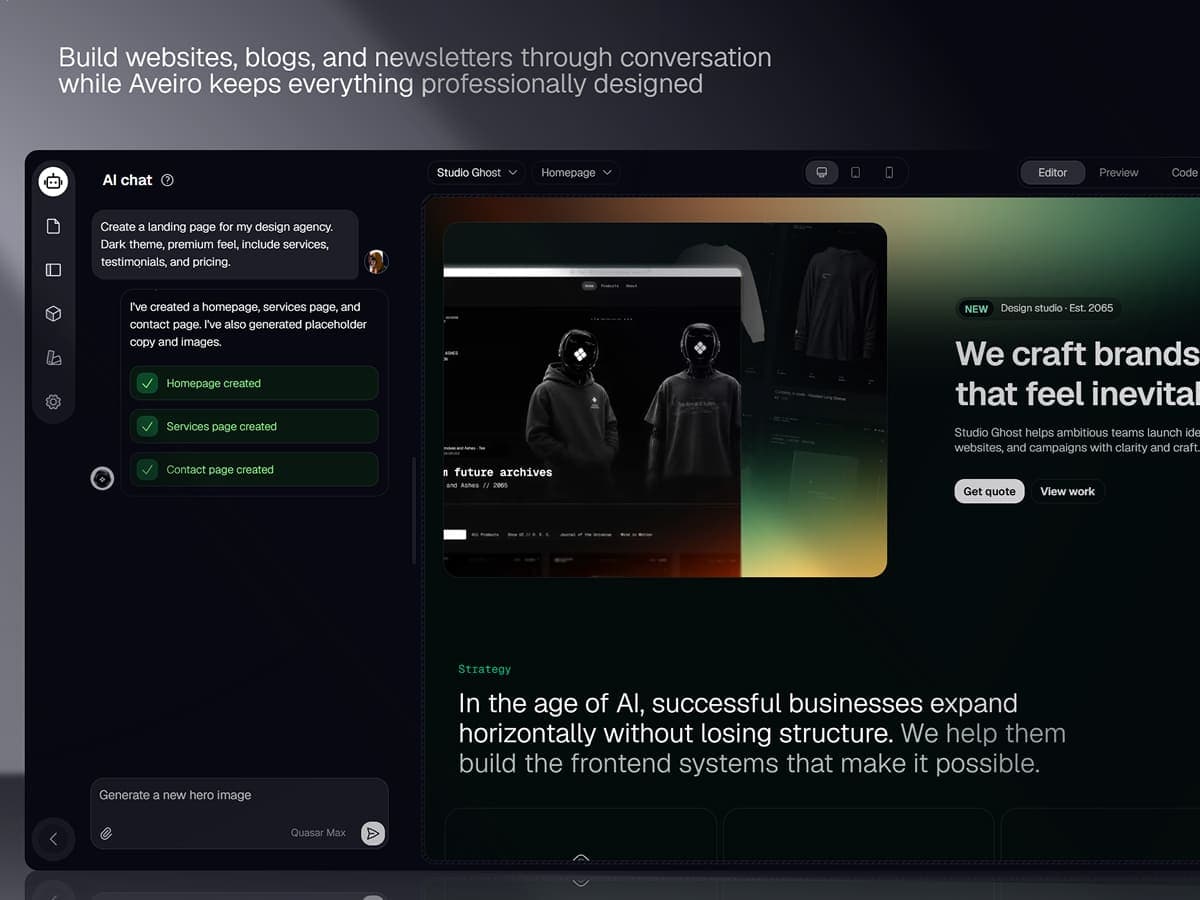Choose the Quasar Max model selector
Image resolution: width=1200 pixels, height=900 pixels.
coord(318,833)
